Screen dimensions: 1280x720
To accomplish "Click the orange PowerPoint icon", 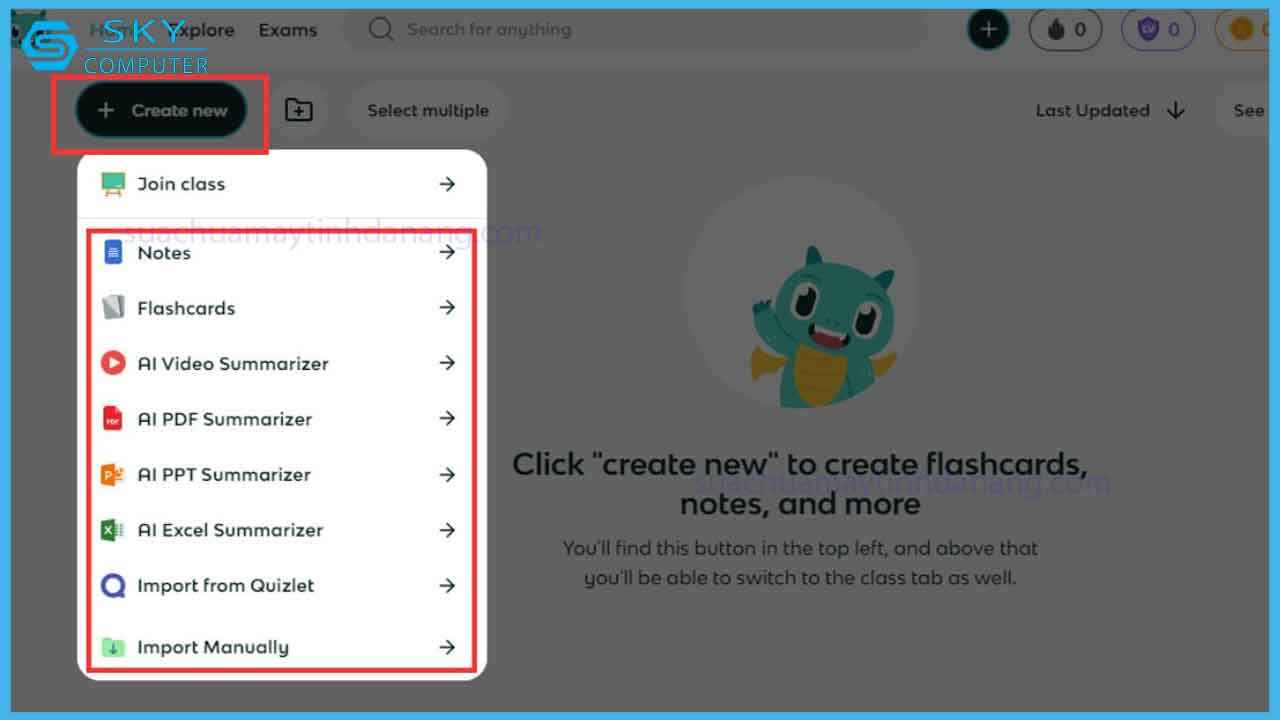I will [x=113, y=475].
